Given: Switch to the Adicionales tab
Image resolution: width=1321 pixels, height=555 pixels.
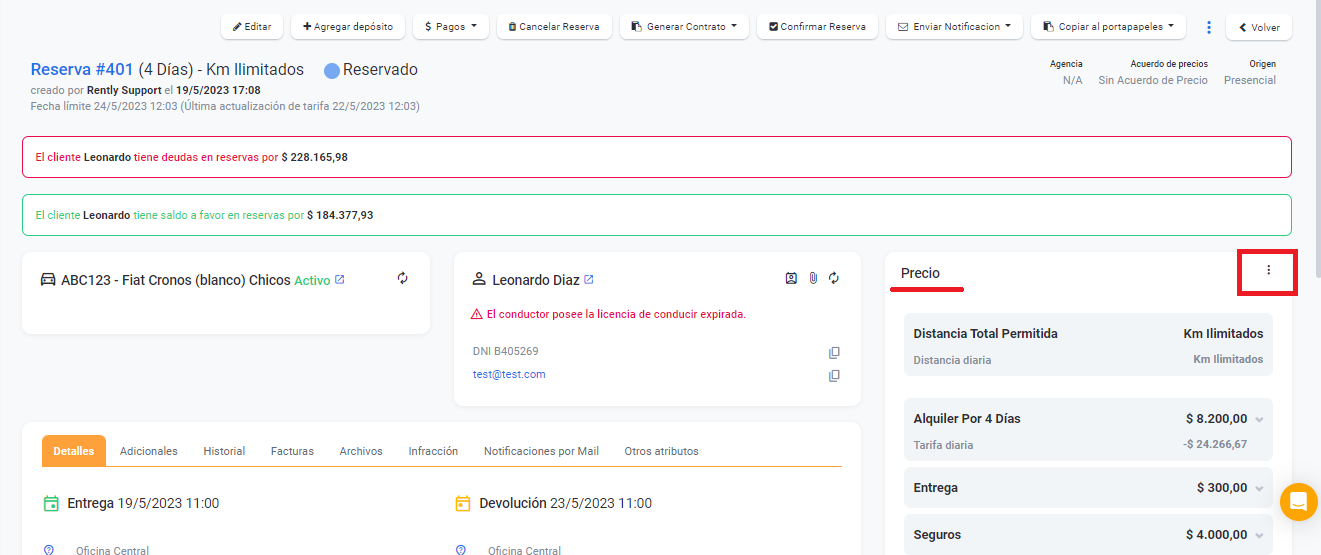Looking at the screenshot, I should 149,451.
